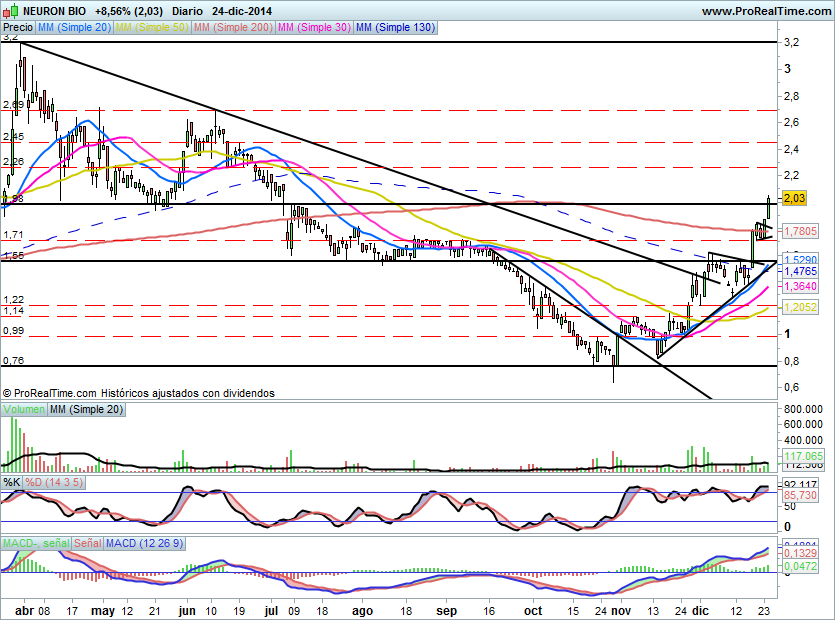The width and height of the screenshot is (835, 620).
Task: Click the Volumen panel label
Action: pyautogui.click(x=23, y=410)
